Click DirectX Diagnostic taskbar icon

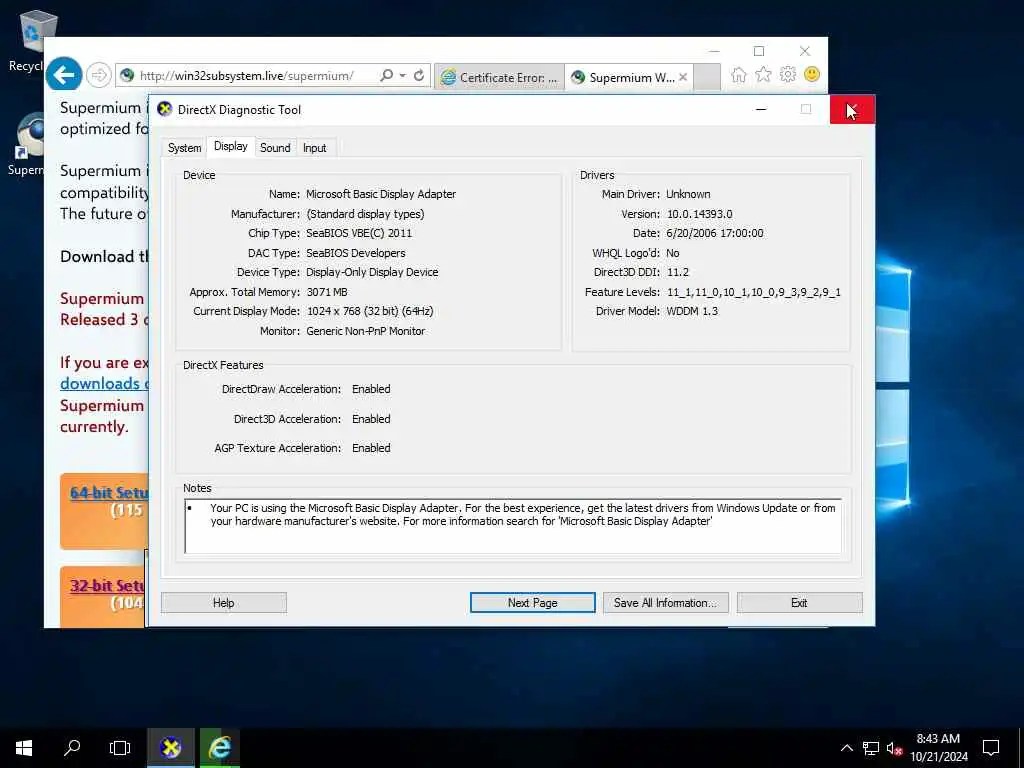tap(170, 748)
